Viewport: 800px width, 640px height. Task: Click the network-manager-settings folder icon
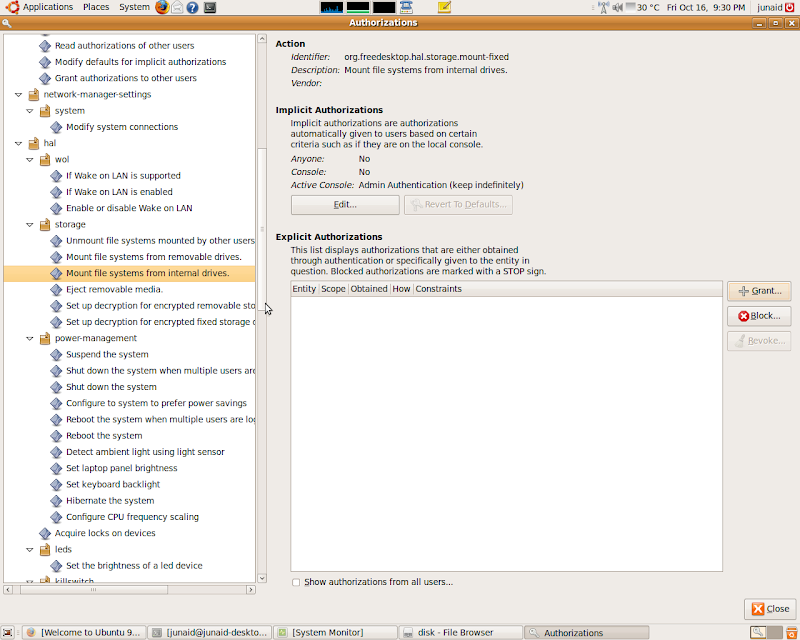click(34, 94)
